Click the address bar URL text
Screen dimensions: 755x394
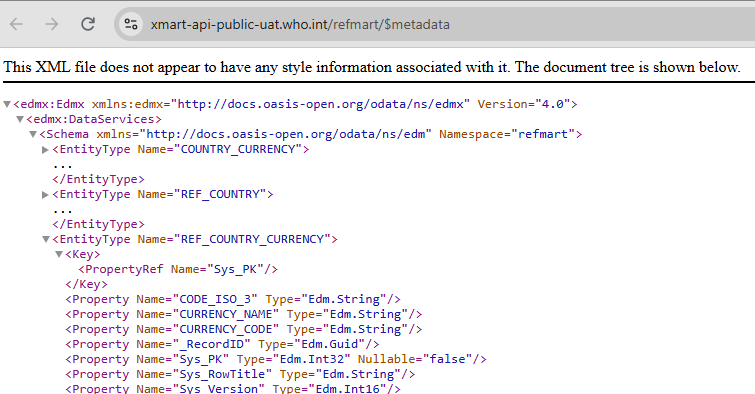[300, 25]
